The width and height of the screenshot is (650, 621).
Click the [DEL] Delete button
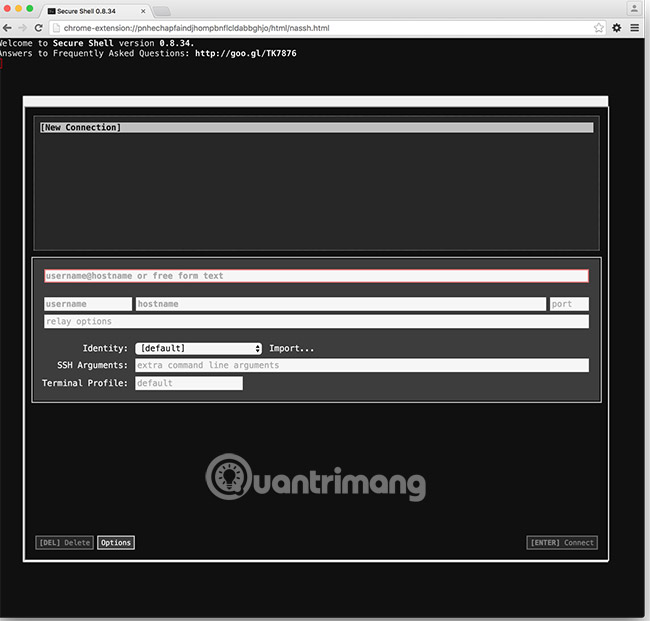point(65,543)
